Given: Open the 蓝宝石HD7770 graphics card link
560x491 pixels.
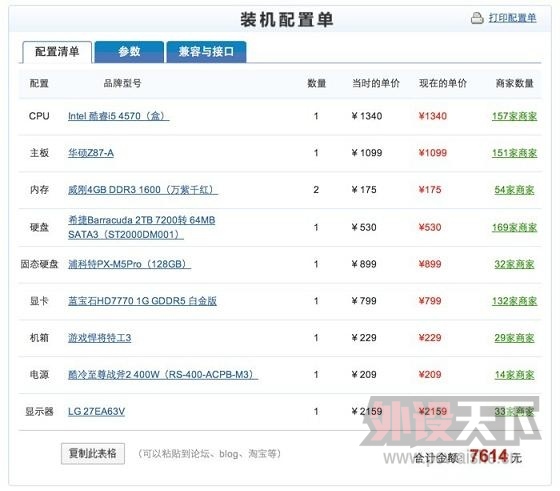Looking at the screenshot, I should 142,301.
